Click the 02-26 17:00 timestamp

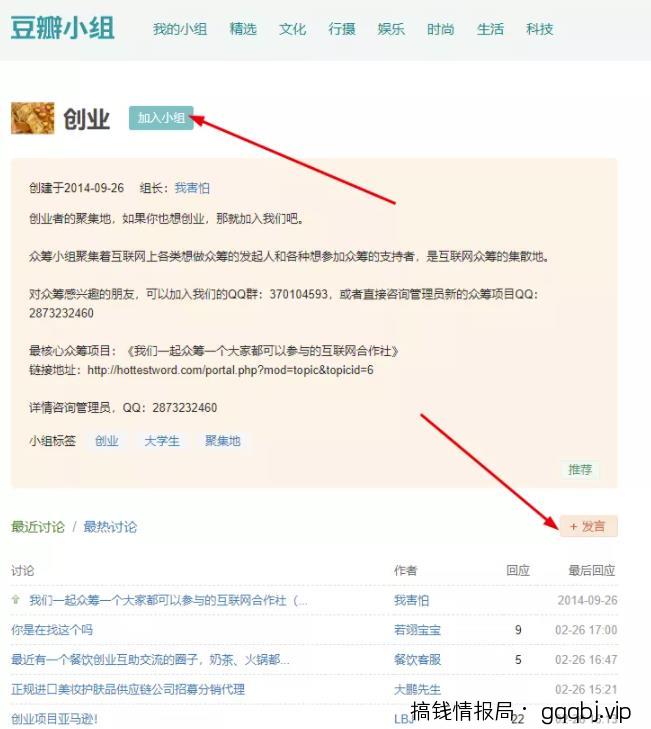[x=586, y=630]
